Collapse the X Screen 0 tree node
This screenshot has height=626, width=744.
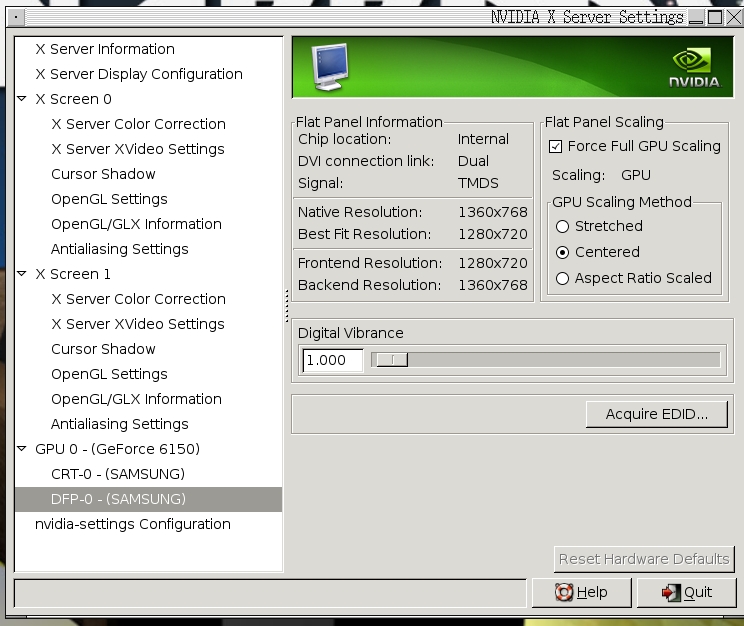22,99
